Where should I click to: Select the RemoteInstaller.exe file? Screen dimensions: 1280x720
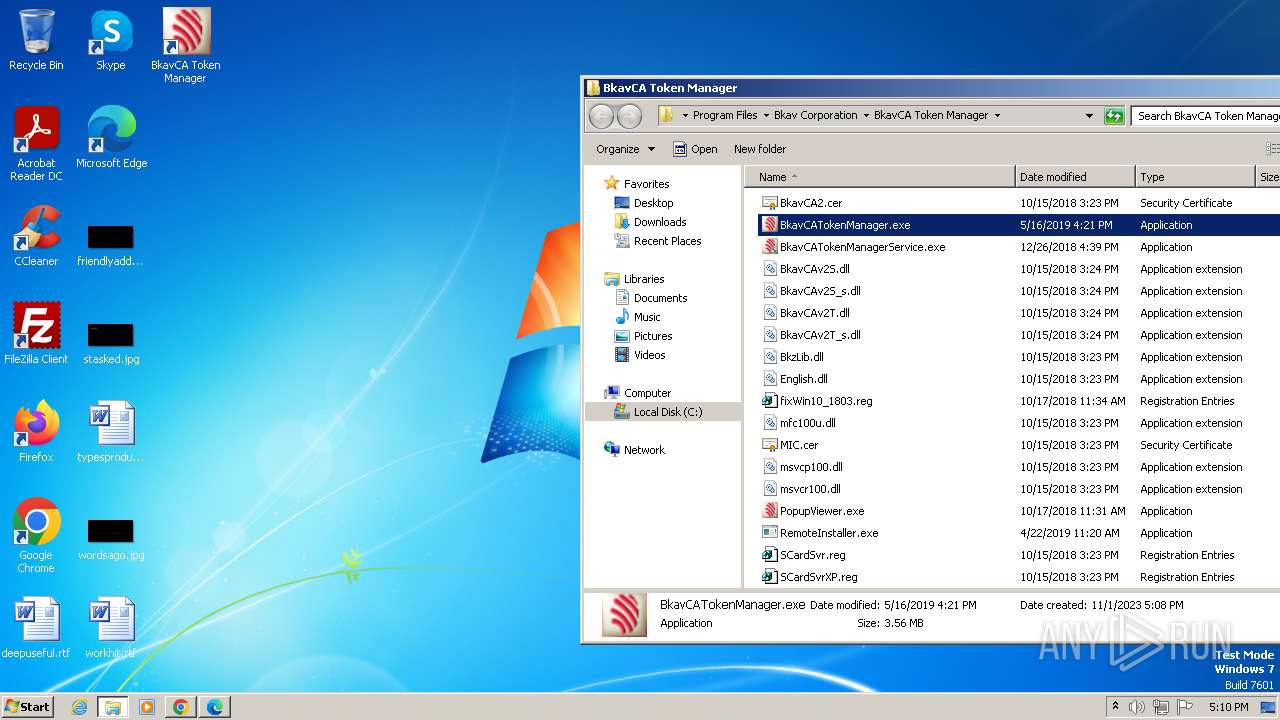pyautogui.click(x=829, y=533)
